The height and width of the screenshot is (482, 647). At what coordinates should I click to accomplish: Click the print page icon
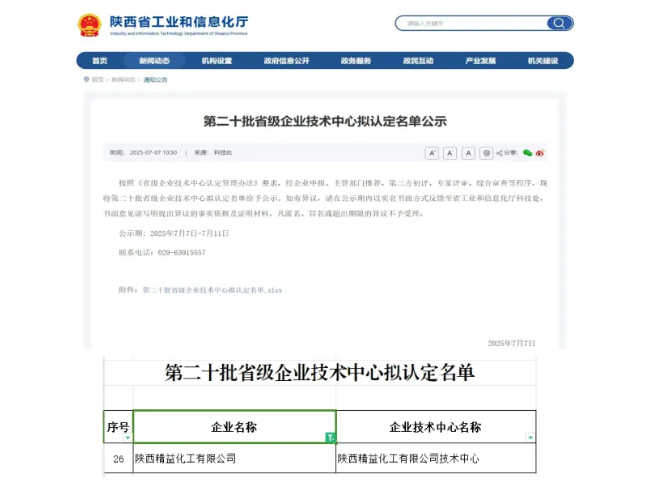coord(486,153)
